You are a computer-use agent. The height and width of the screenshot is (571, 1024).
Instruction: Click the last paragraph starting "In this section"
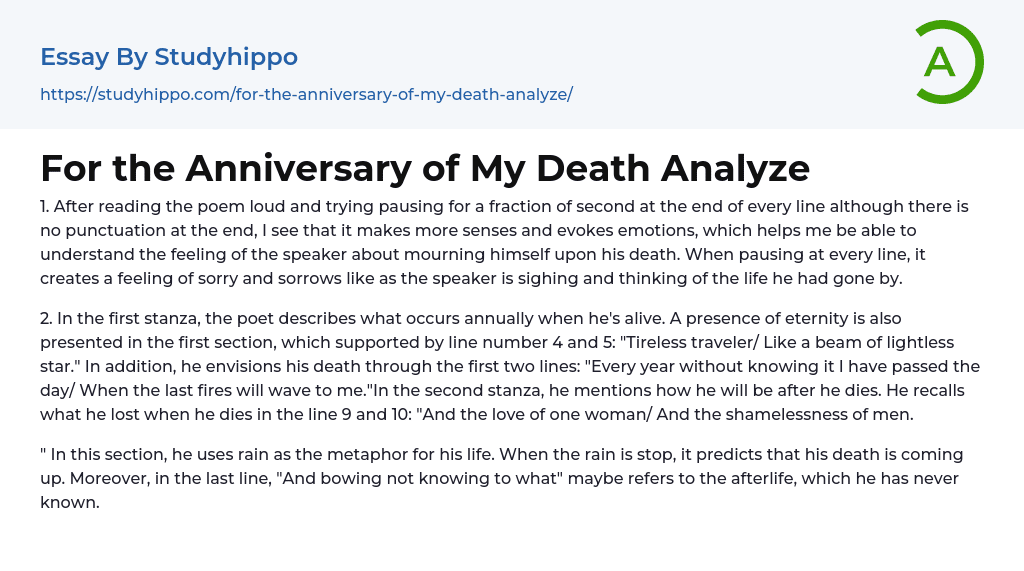pyautogui.click(x=500, y=478)
